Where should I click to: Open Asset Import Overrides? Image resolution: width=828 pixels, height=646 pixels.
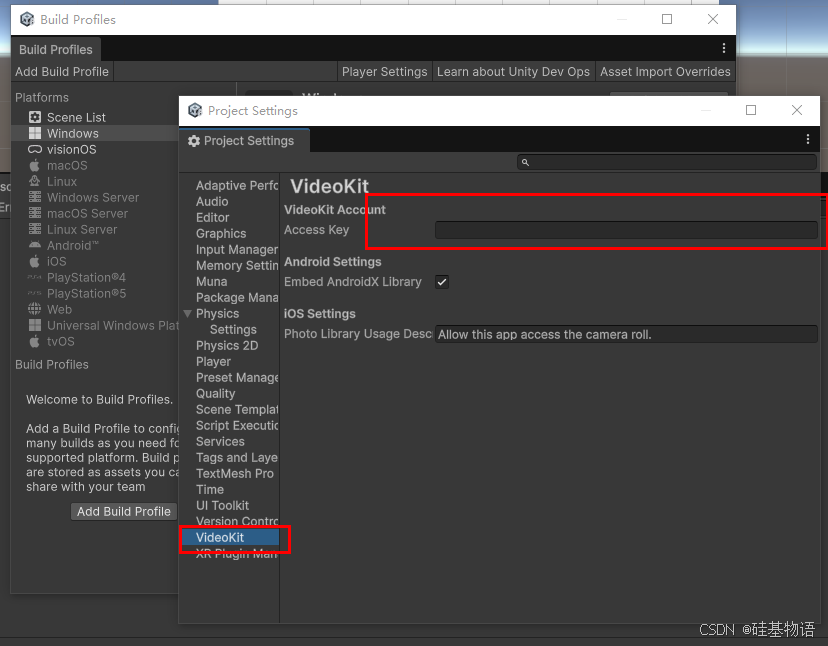(665, 72)
